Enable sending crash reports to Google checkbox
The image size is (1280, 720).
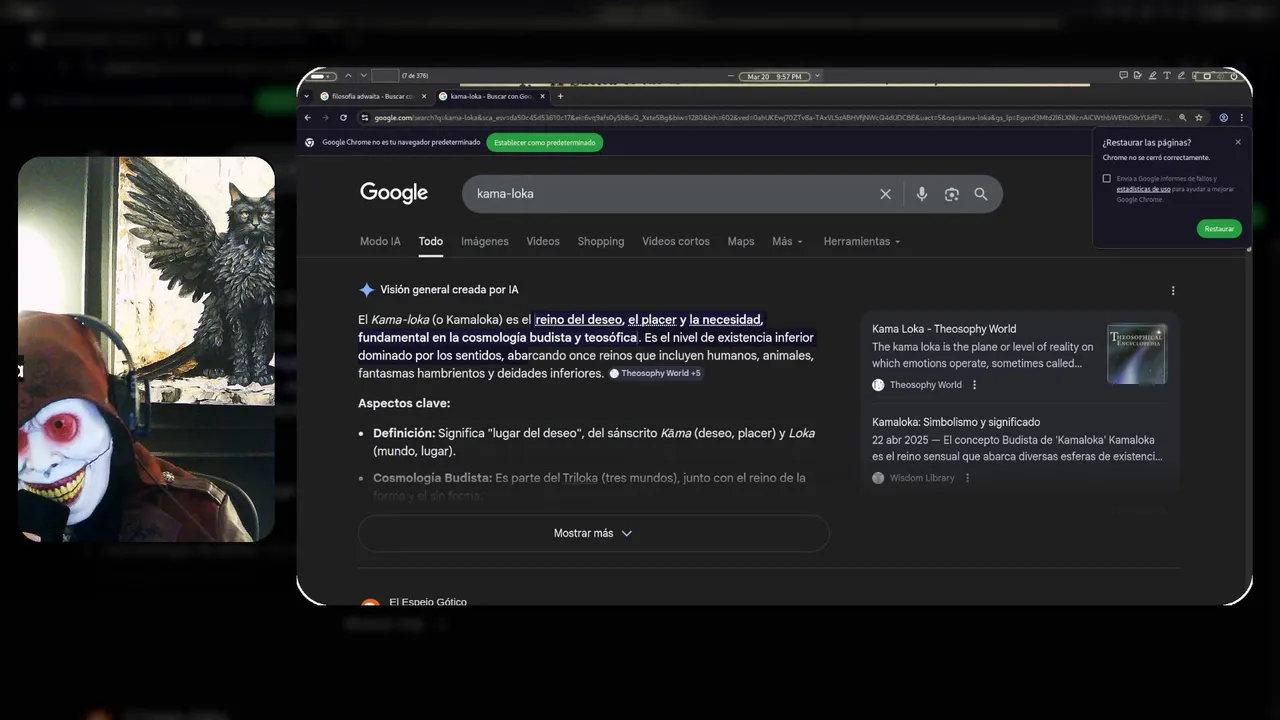[x=1107, y=178]
